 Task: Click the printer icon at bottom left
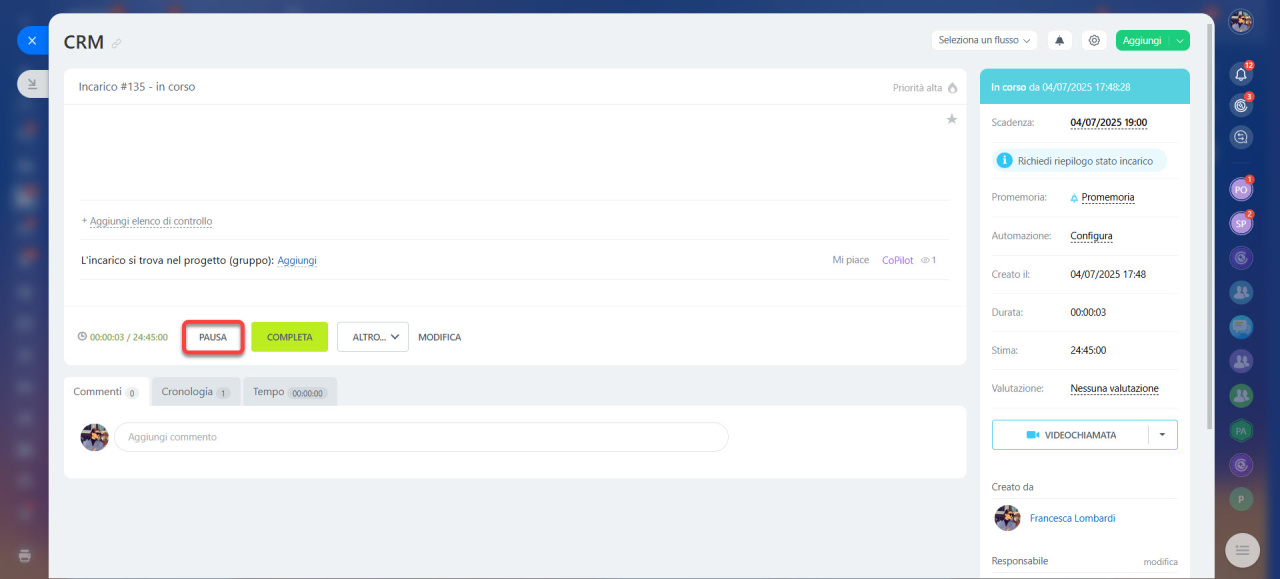pos(25,555)
